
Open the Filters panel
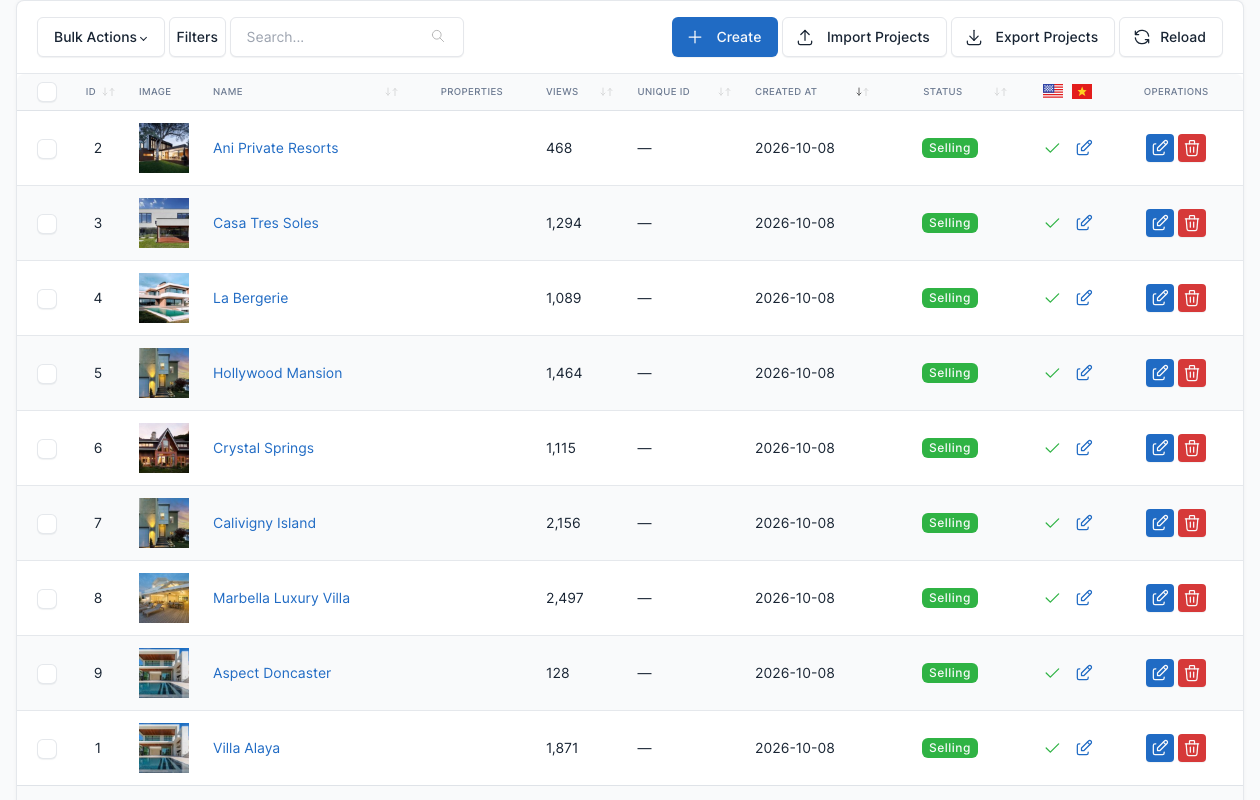[x=197, y=37]
